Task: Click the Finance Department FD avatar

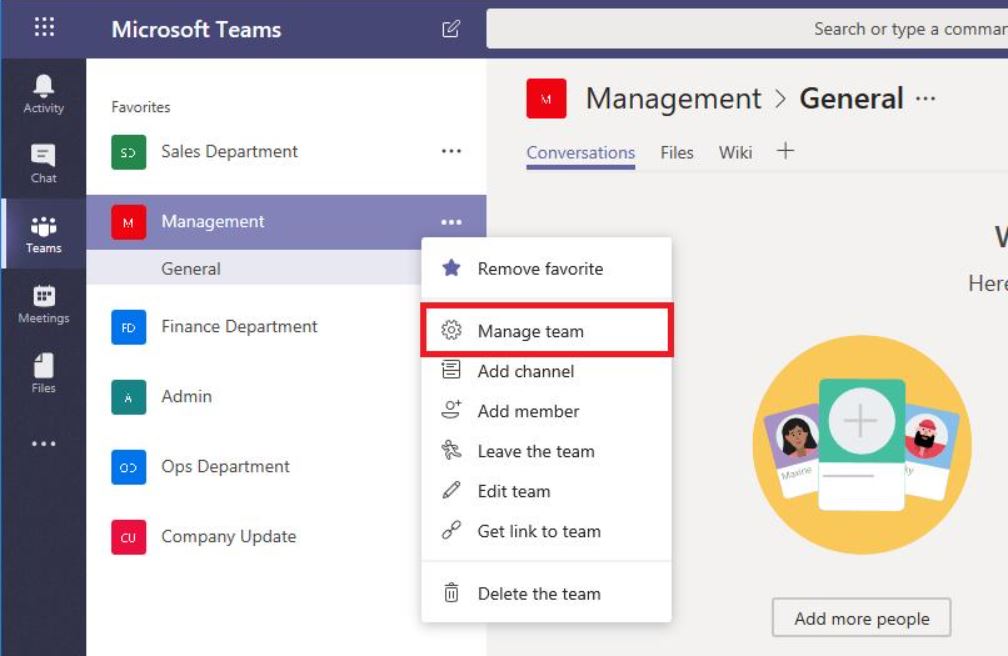Action: 128,327
